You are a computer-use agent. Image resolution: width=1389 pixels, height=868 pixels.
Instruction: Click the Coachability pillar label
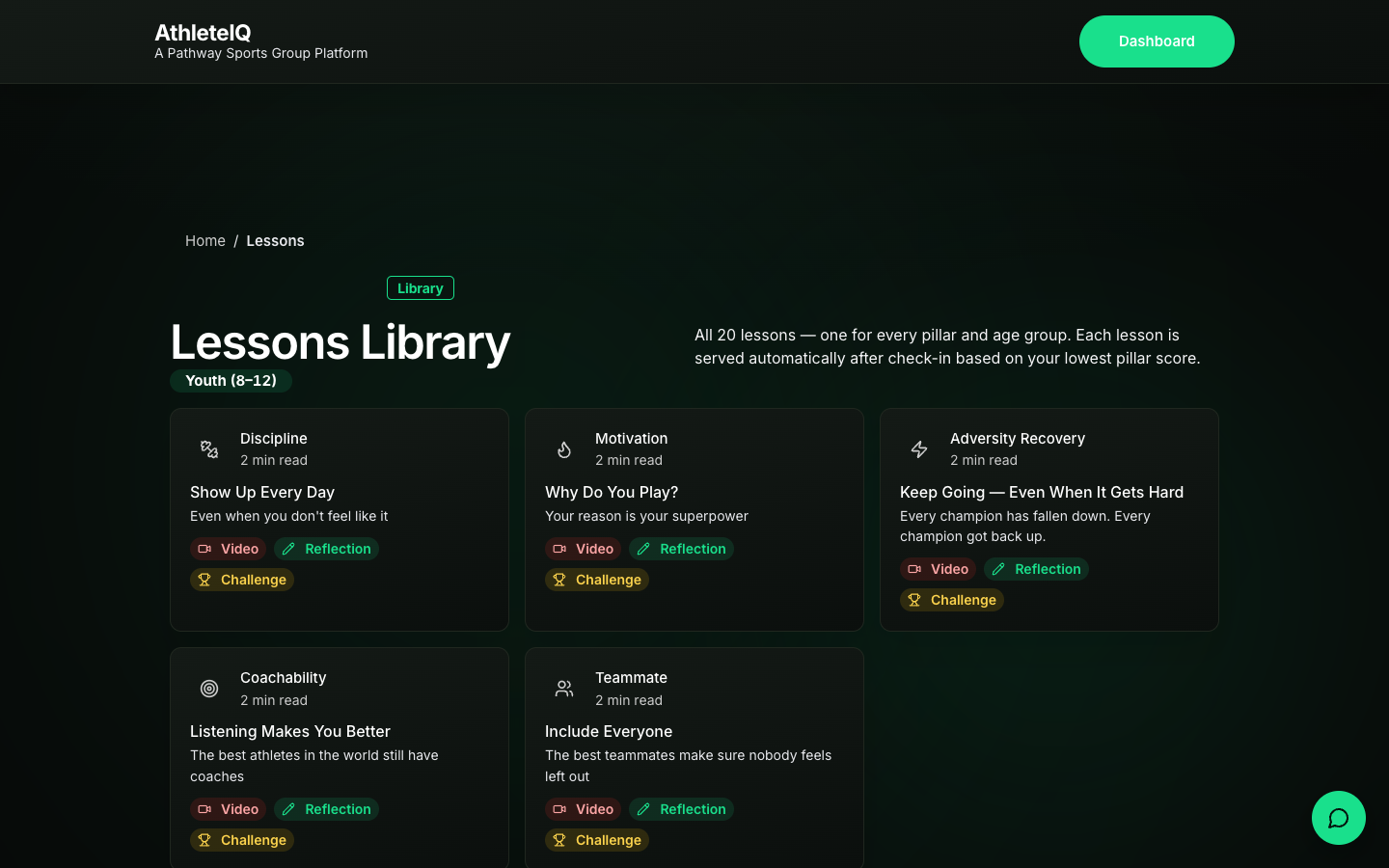pyautogui.click(x=284, y=678)
